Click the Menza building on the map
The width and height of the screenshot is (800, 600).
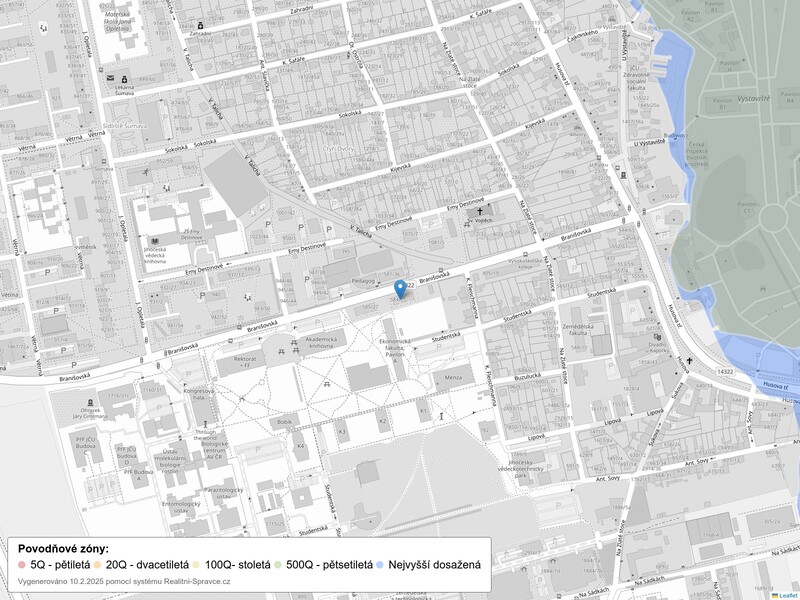[453, 377]
